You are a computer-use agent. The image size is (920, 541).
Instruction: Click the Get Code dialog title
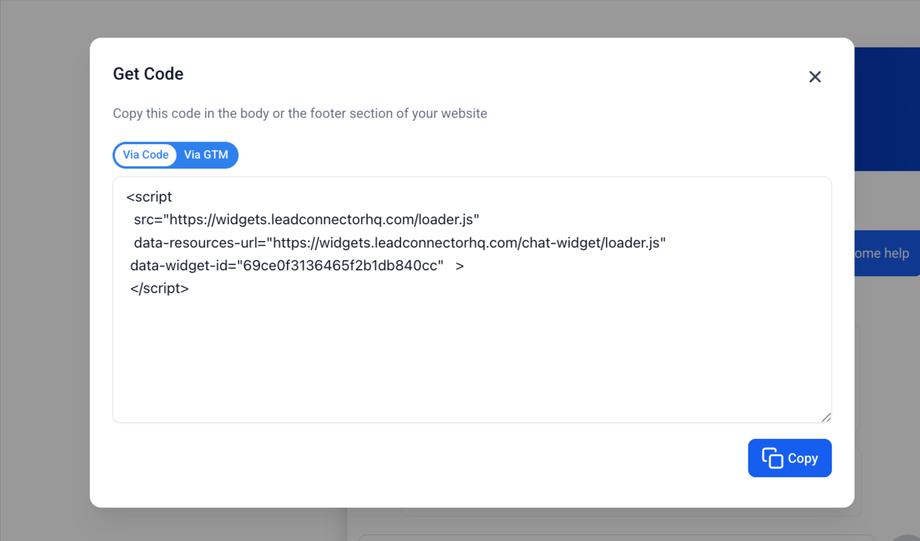[x=148, y=74]
